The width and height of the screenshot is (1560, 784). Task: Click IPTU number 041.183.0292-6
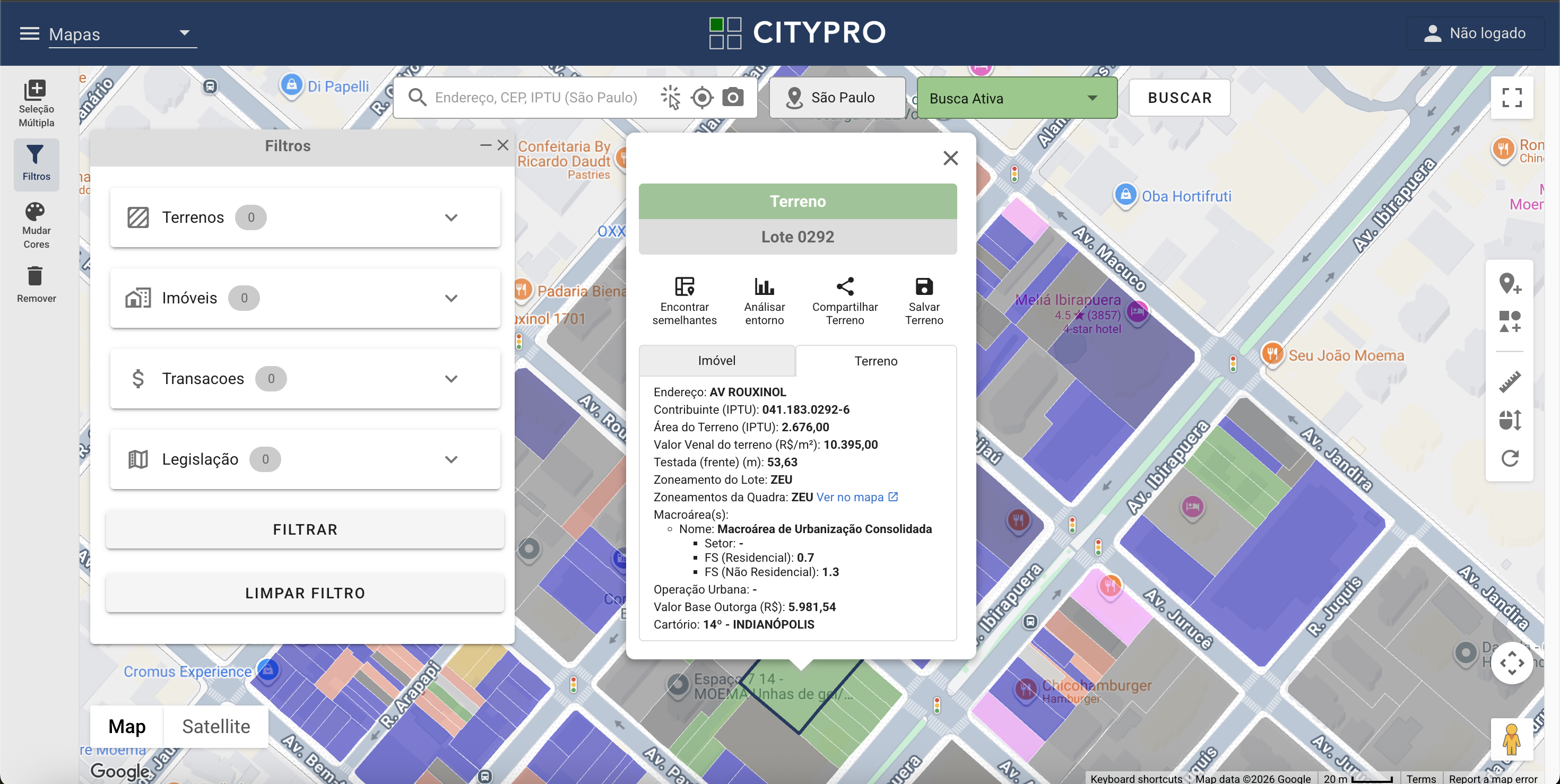[x=805, y=410]
